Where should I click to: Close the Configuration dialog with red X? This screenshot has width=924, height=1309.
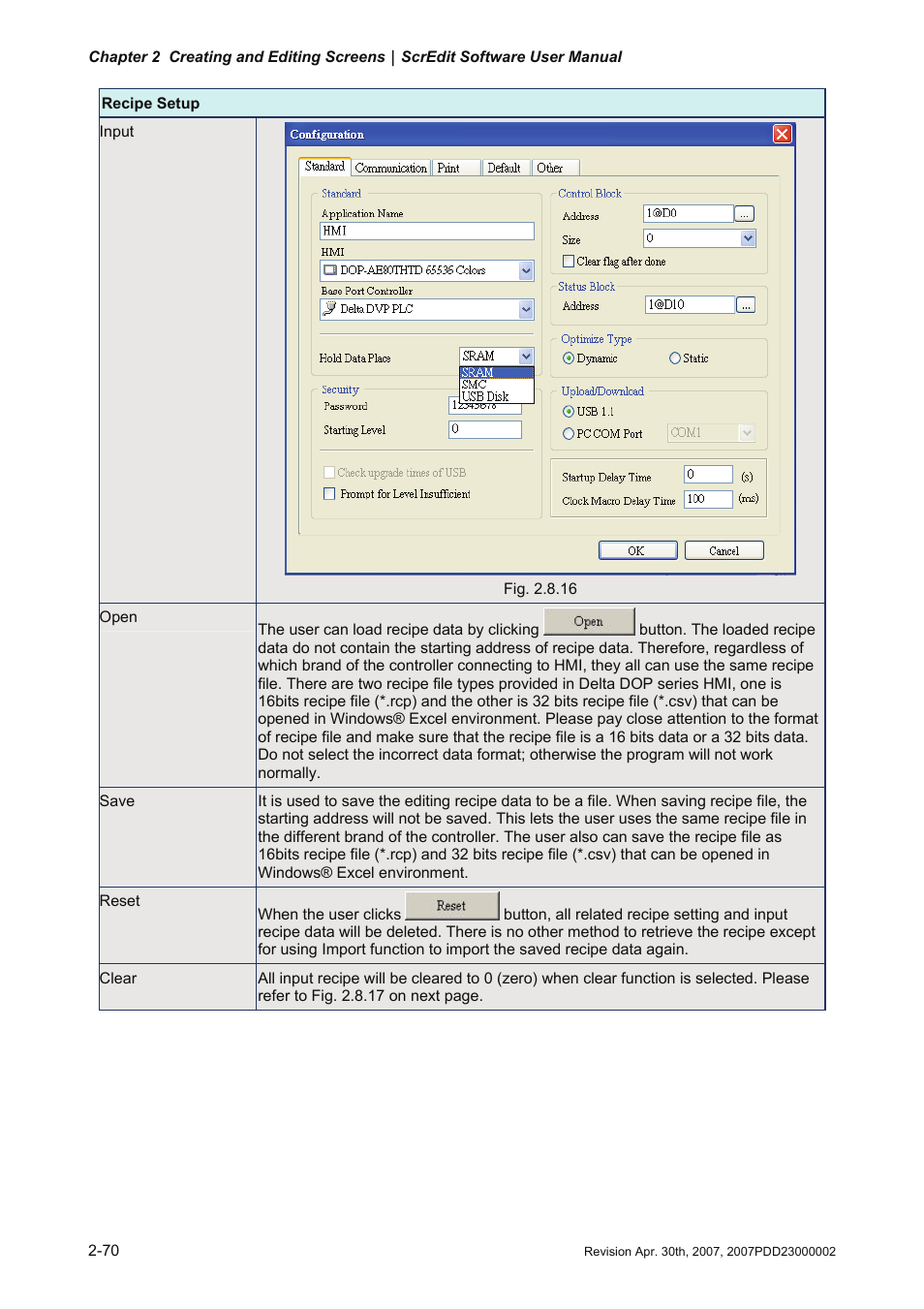(x=782, y=134)
